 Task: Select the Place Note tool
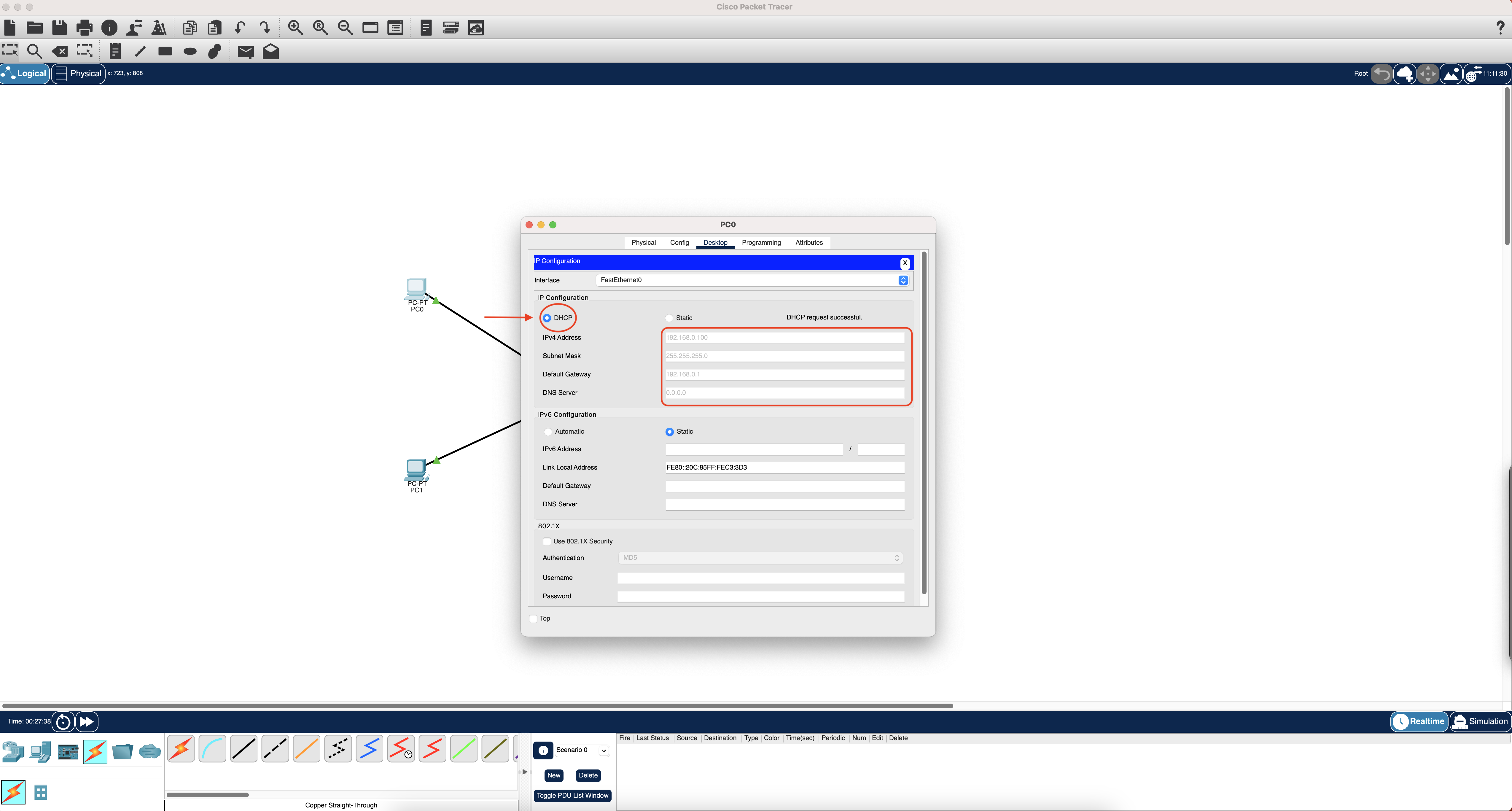point(115,52)
